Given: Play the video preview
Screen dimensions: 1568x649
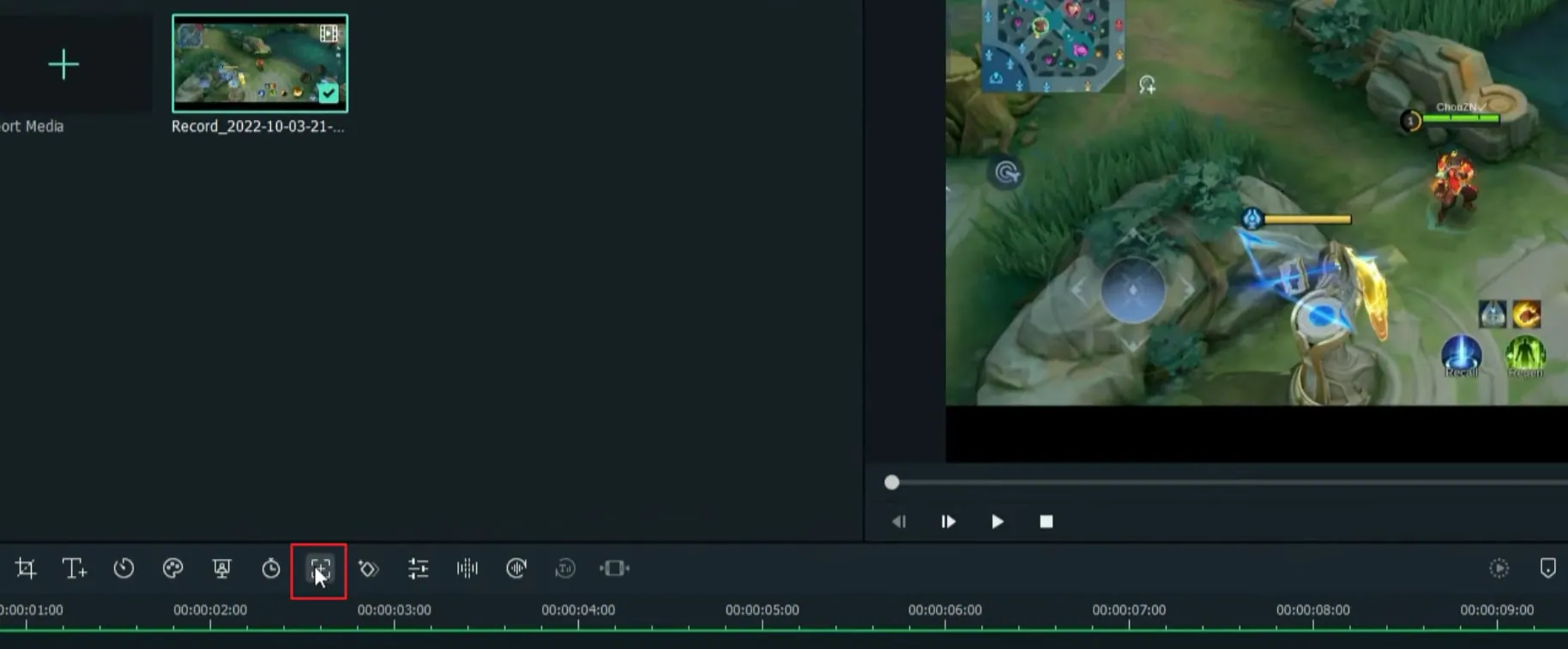Looking at the screenshot, I should 997,521.
